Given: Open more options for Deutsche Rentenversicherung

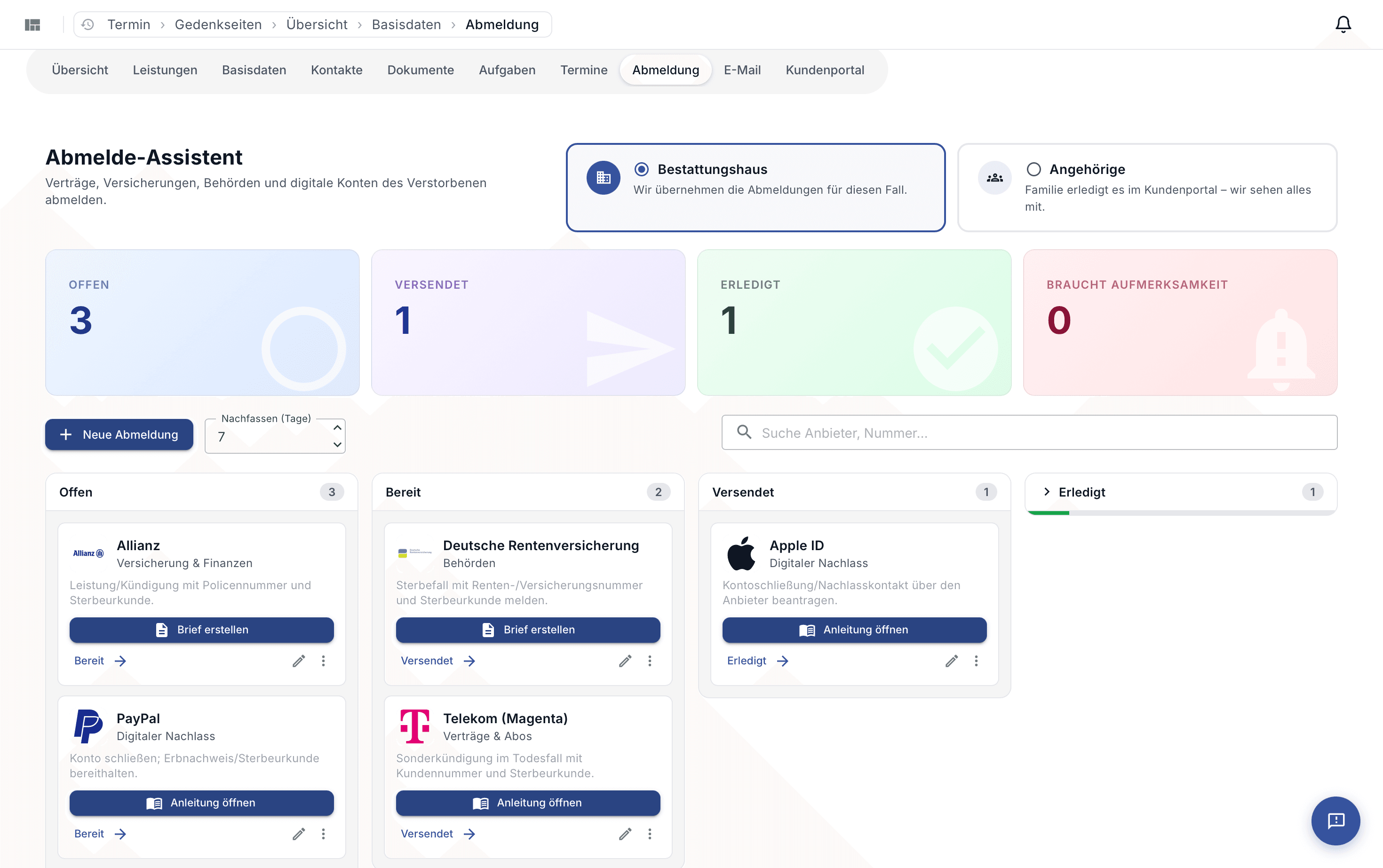Looking at the screenshot, I should pos(650,661).
